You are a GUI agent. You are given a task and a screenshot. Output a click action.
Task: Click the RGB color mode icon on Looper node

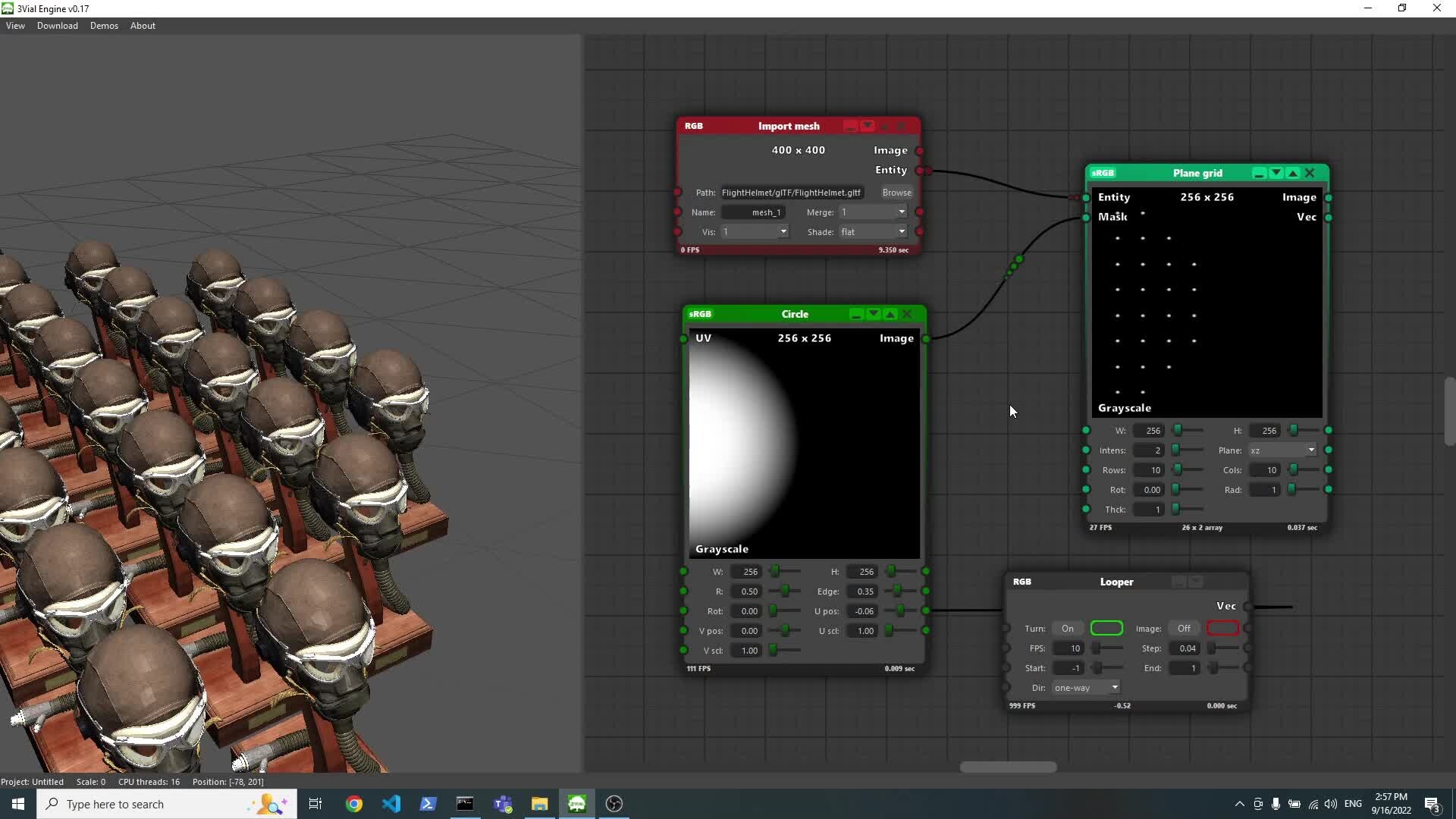pos(1022,582)
